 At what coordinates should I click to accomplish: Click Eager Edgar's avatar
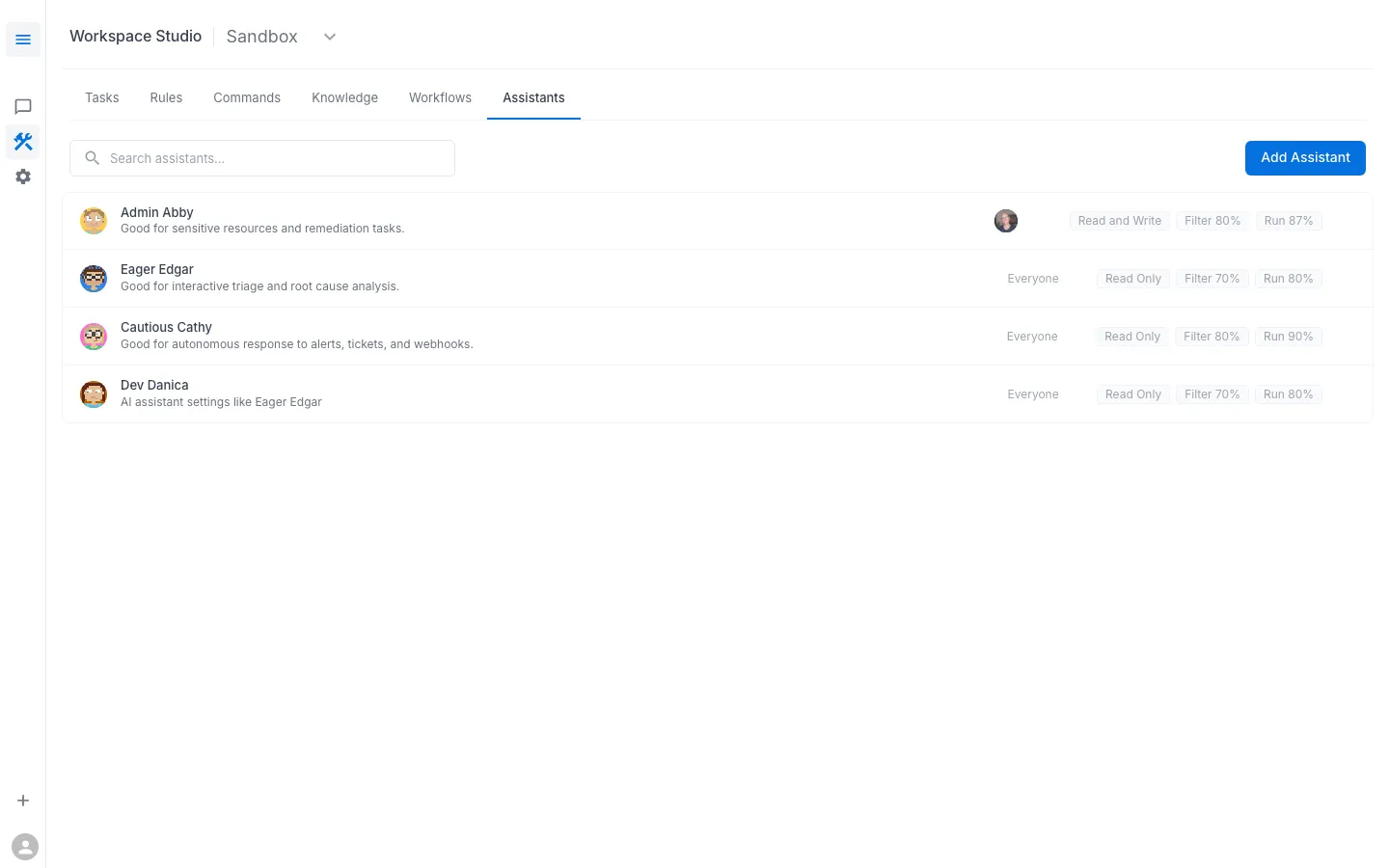[x=93, y=278]
